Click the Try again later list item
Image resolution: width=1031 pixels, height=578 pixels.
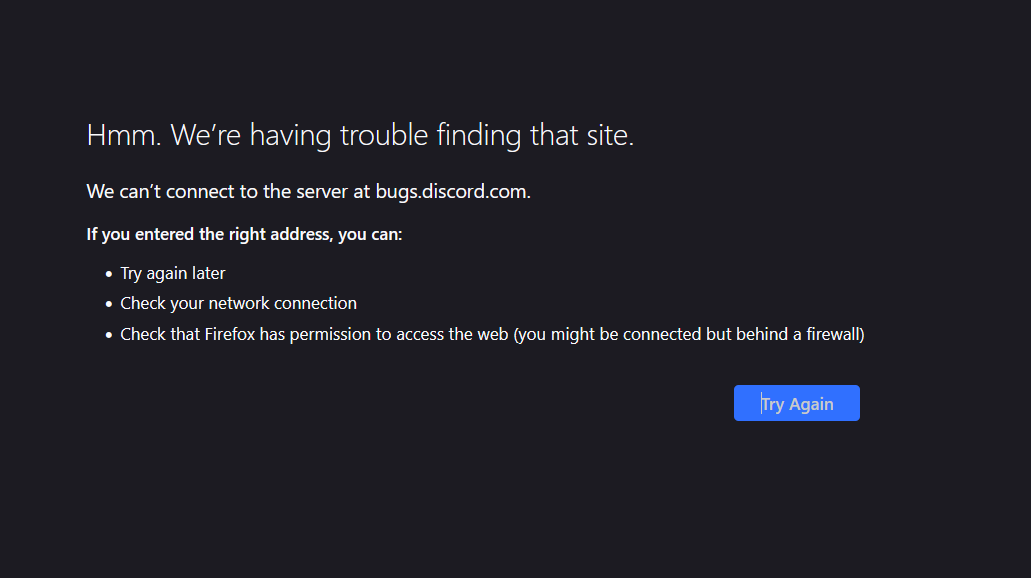[x=172, y=272]
